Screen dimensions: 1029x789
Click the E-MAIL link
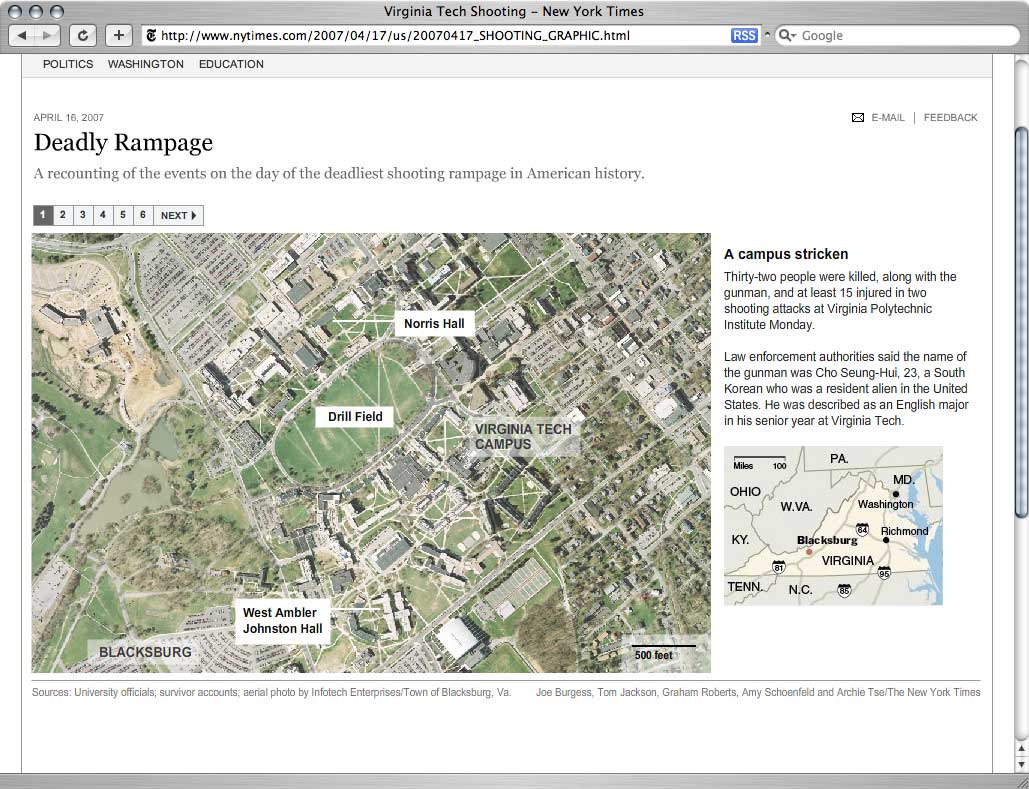pyautogui.click(x=888, y=117)
